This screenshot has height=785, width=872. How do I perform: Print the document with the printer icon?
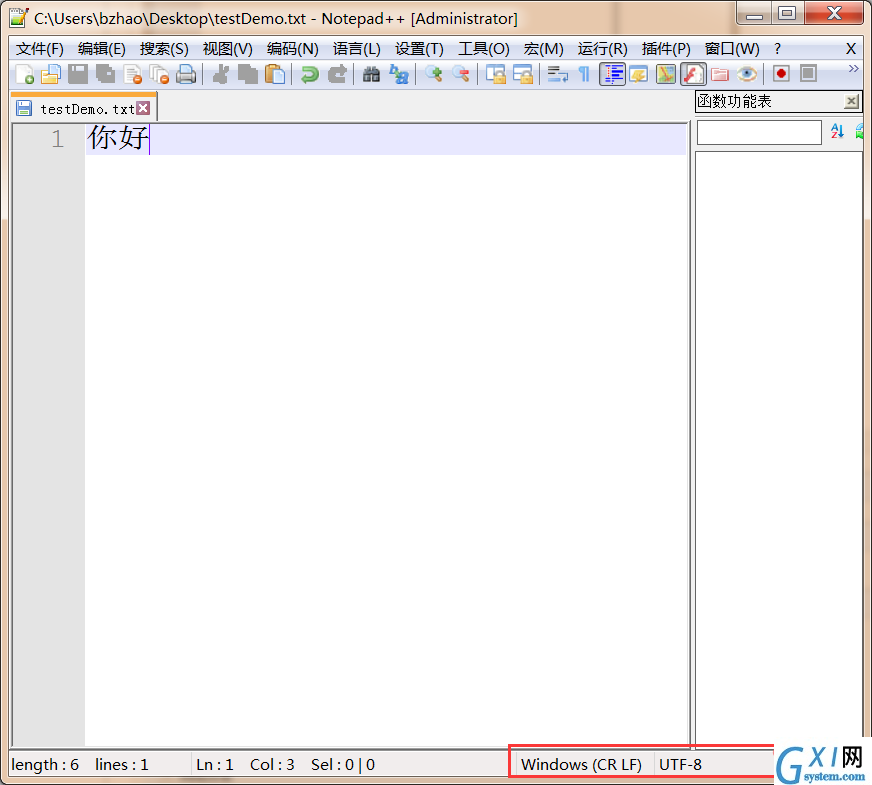(186, 74)
